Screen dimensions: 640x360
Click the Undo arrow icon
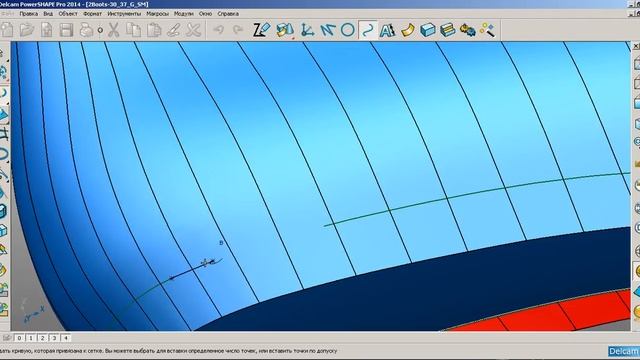coord(219,30)
